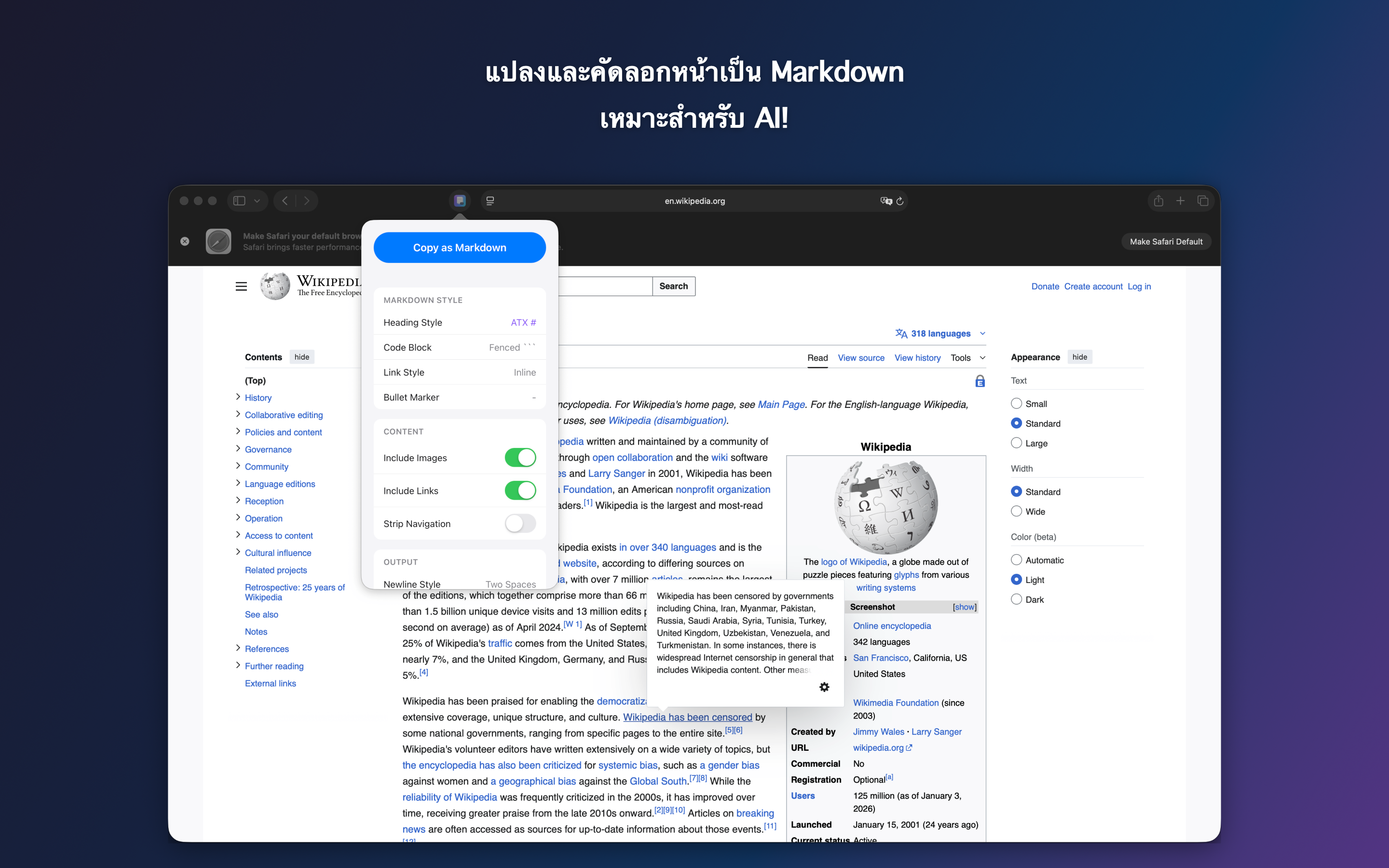Screen dimensions: 1389x868
Task: Click the Make Safari Default button
Action: pyautogui.click(x=1166, y=242)
